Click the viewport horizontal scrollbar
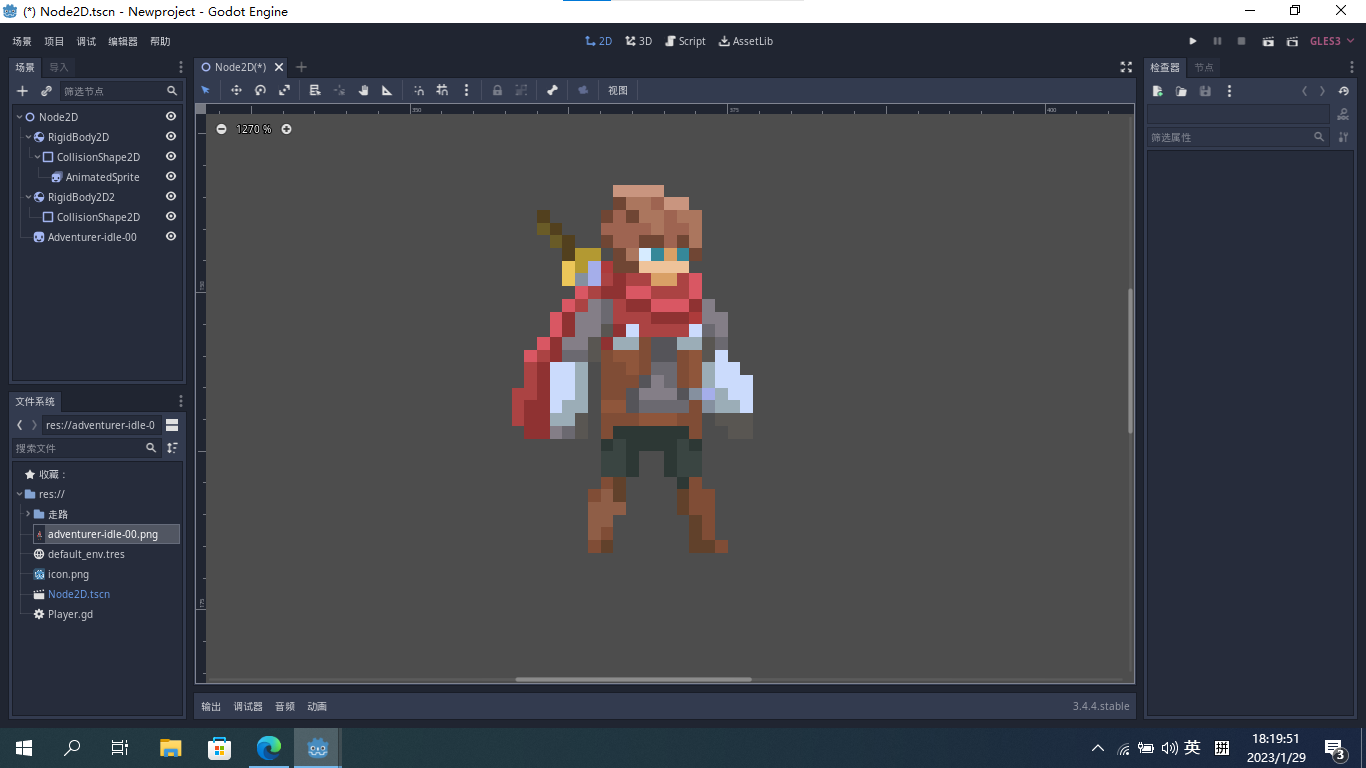 pos(633,679)
